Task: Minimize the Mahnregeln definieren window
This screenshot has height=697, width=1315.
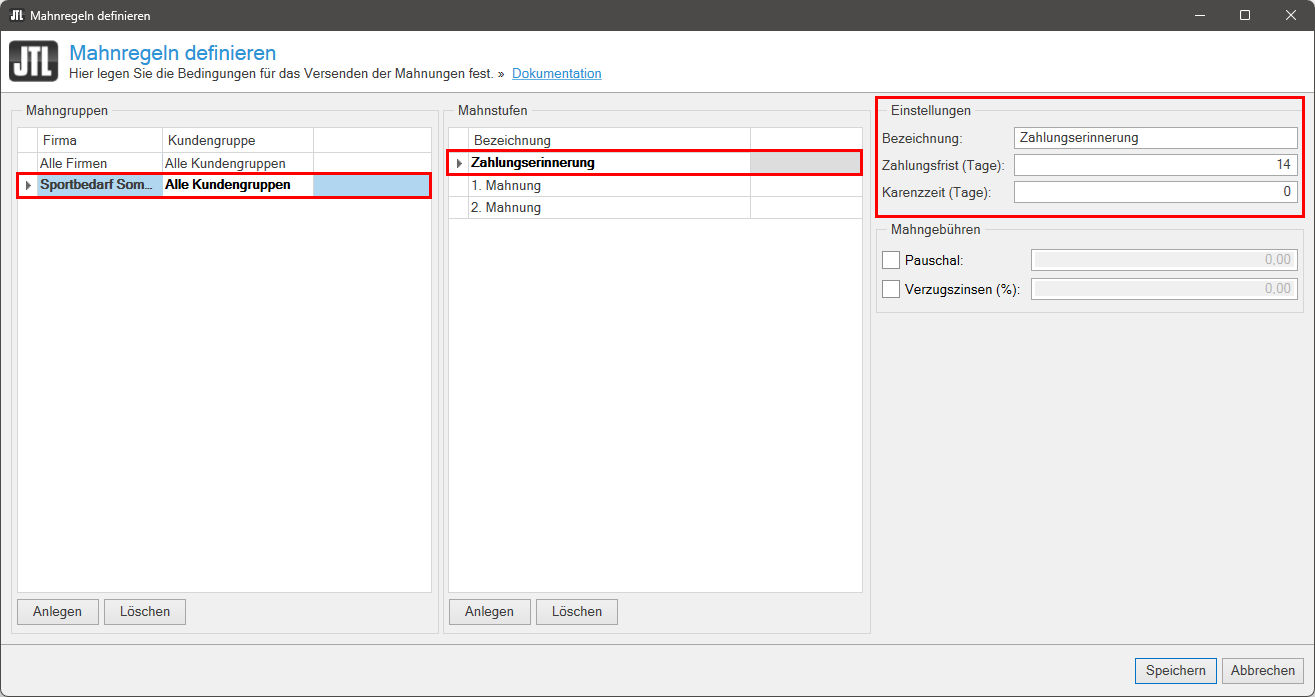Action: (1199, 15)
